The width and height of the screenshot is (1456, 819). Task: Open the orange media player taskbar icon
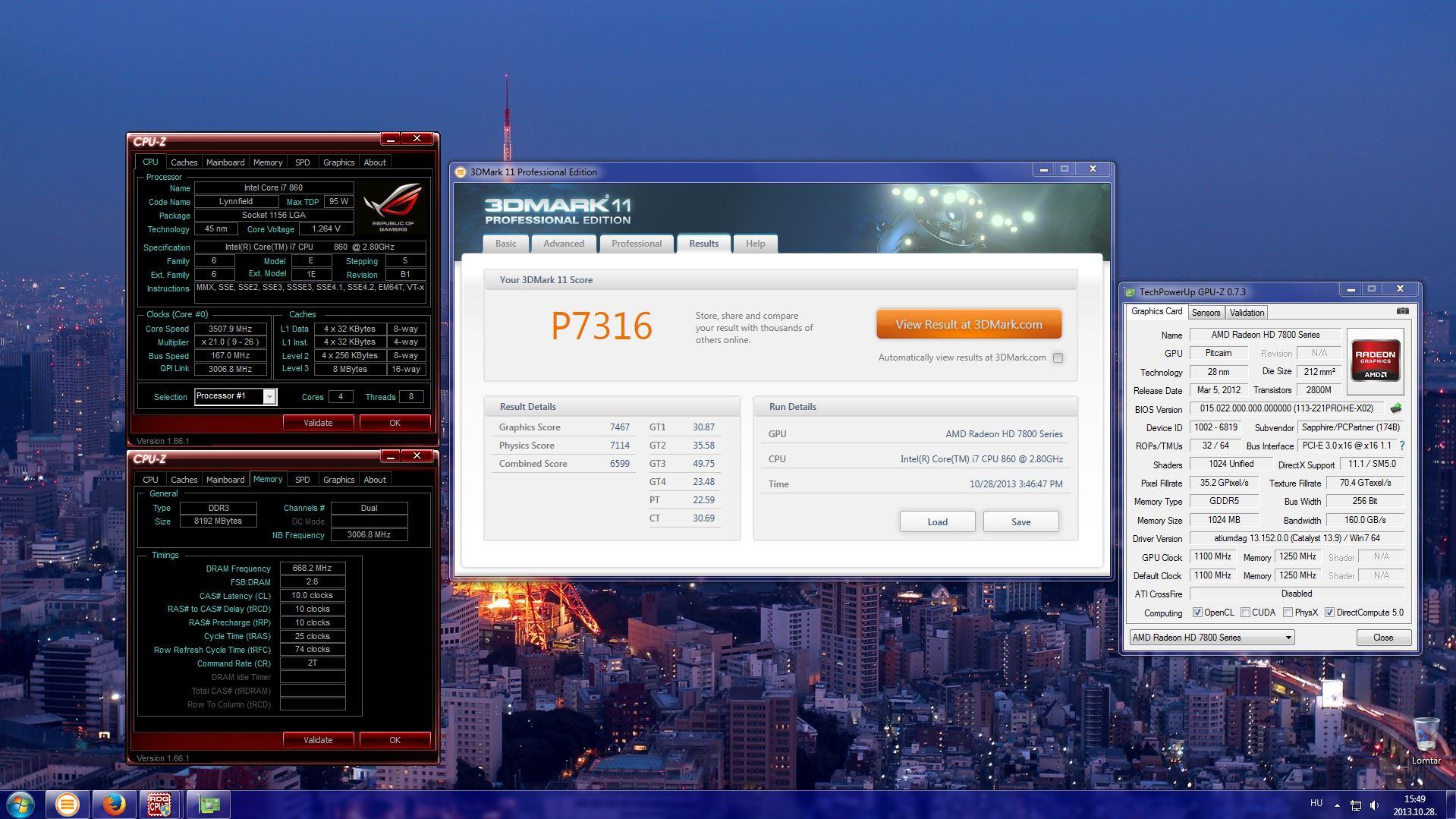(67, 804)
